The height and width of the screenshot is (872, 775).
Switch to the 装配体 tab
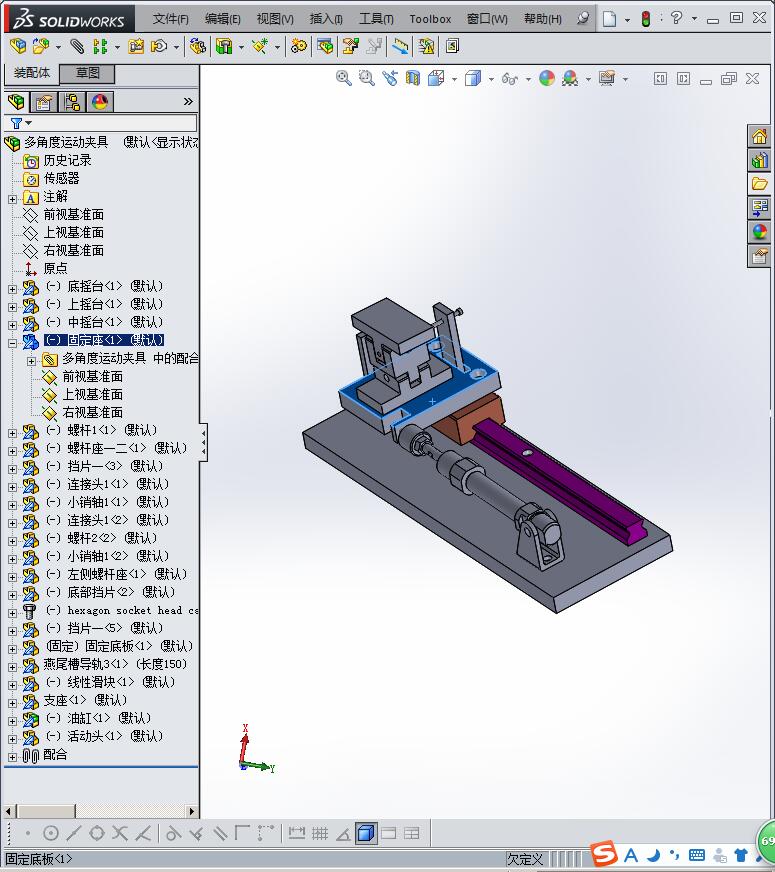[x=32, y=73]
